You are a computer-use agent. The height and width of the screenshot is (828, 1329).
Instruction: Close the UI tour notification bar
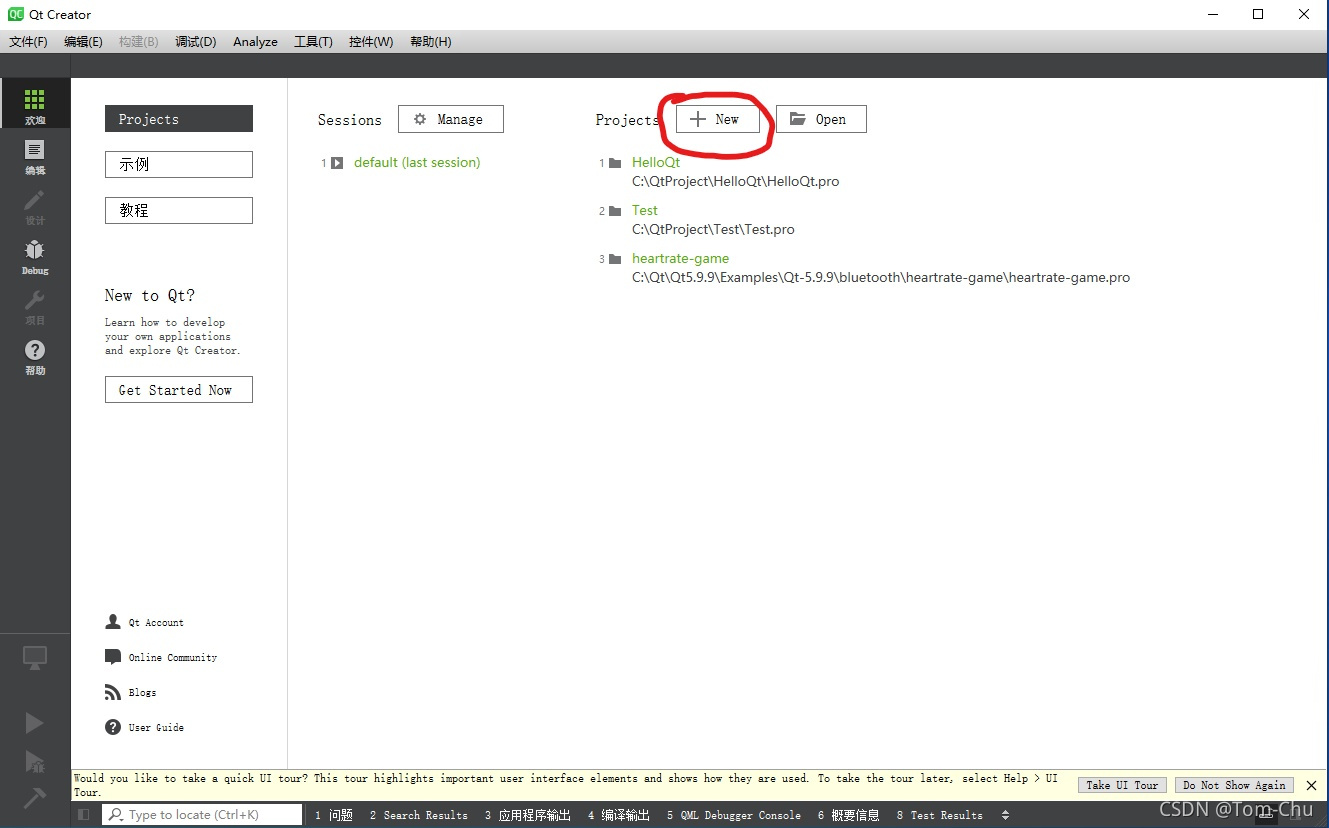point(1312,785)
